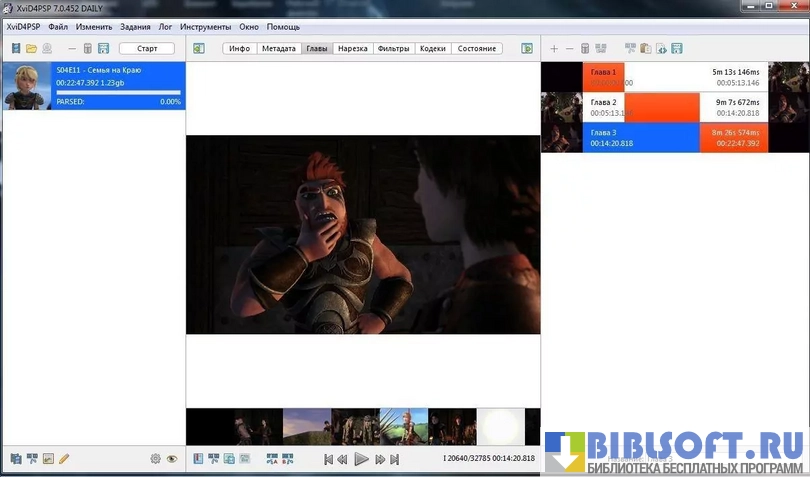Collapse the left panel with the green arrow
Image resolution: width=810 pixels, height=477 pixels.
pyautogui.click(x=199, y=48)
